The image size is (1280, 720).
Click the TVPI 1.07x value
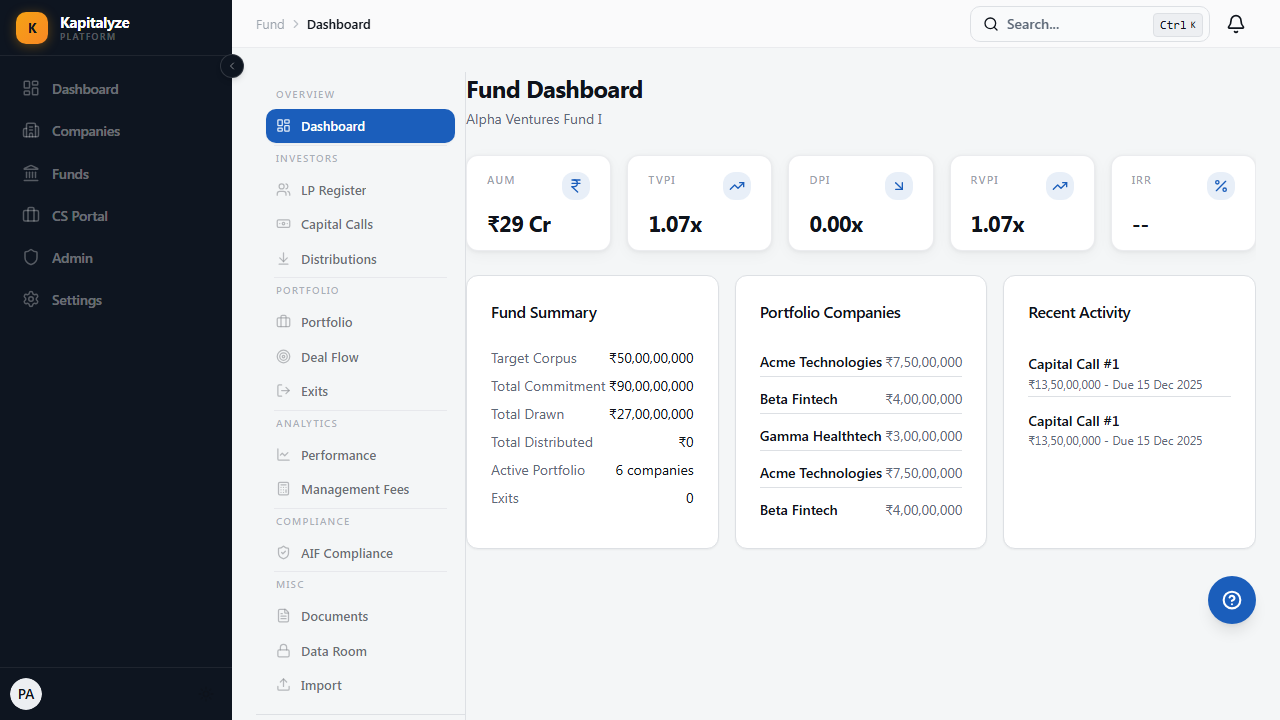coord(675,224)
